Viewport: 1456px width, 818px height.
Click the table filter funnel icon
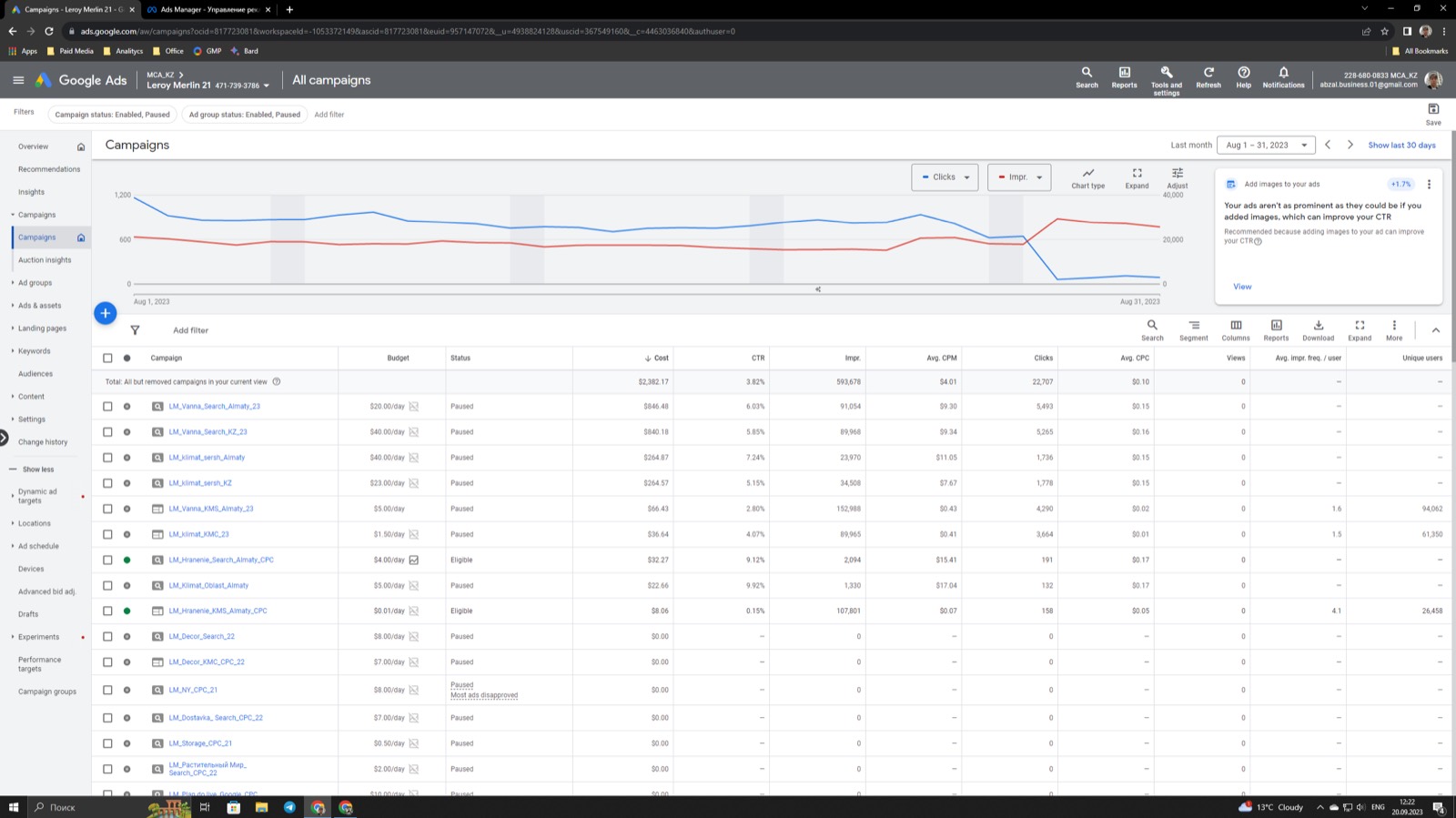tap(135, 330)
